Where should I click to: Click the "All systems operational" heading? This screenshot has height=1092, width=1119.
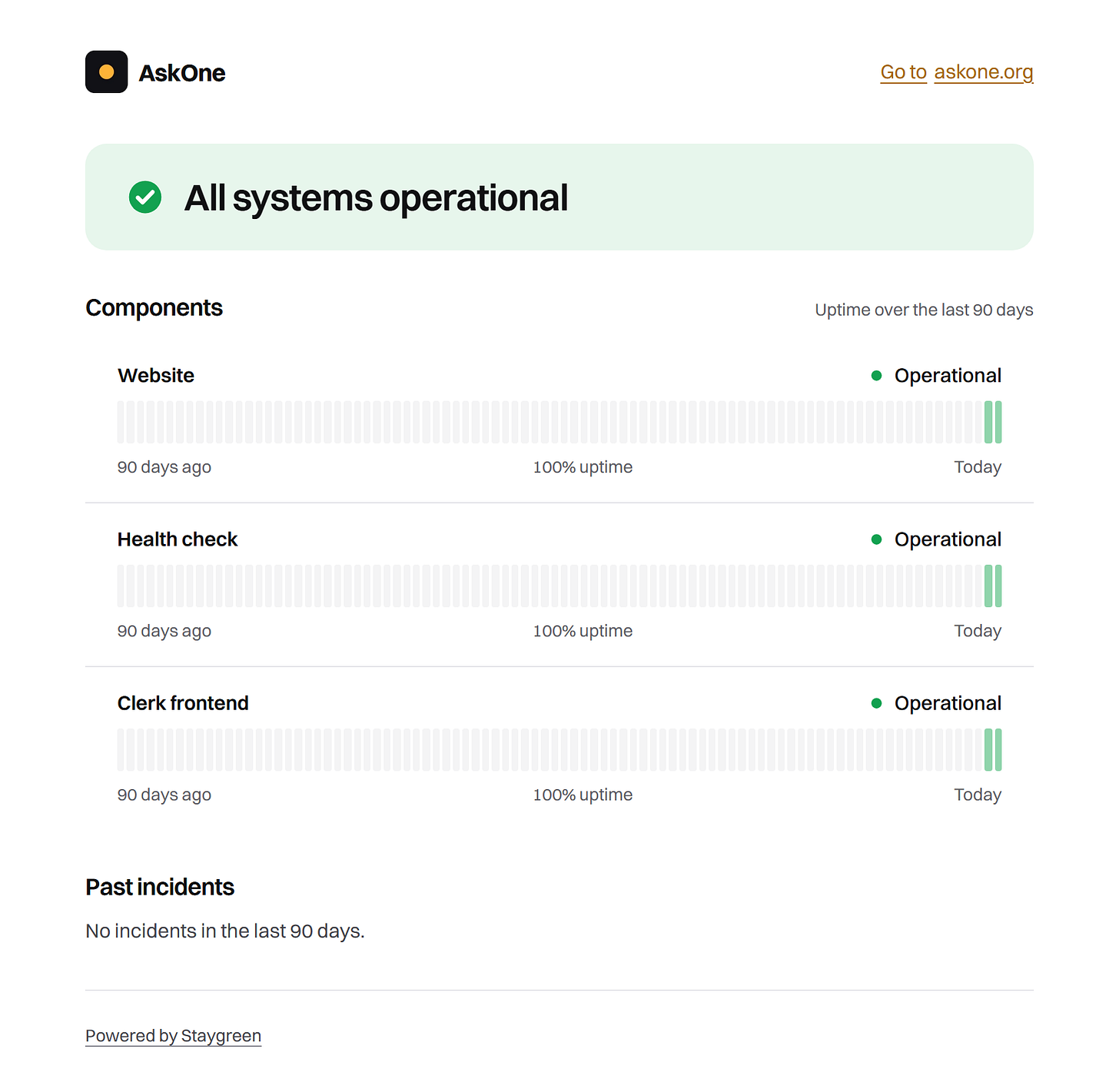(x=377, y=198)
